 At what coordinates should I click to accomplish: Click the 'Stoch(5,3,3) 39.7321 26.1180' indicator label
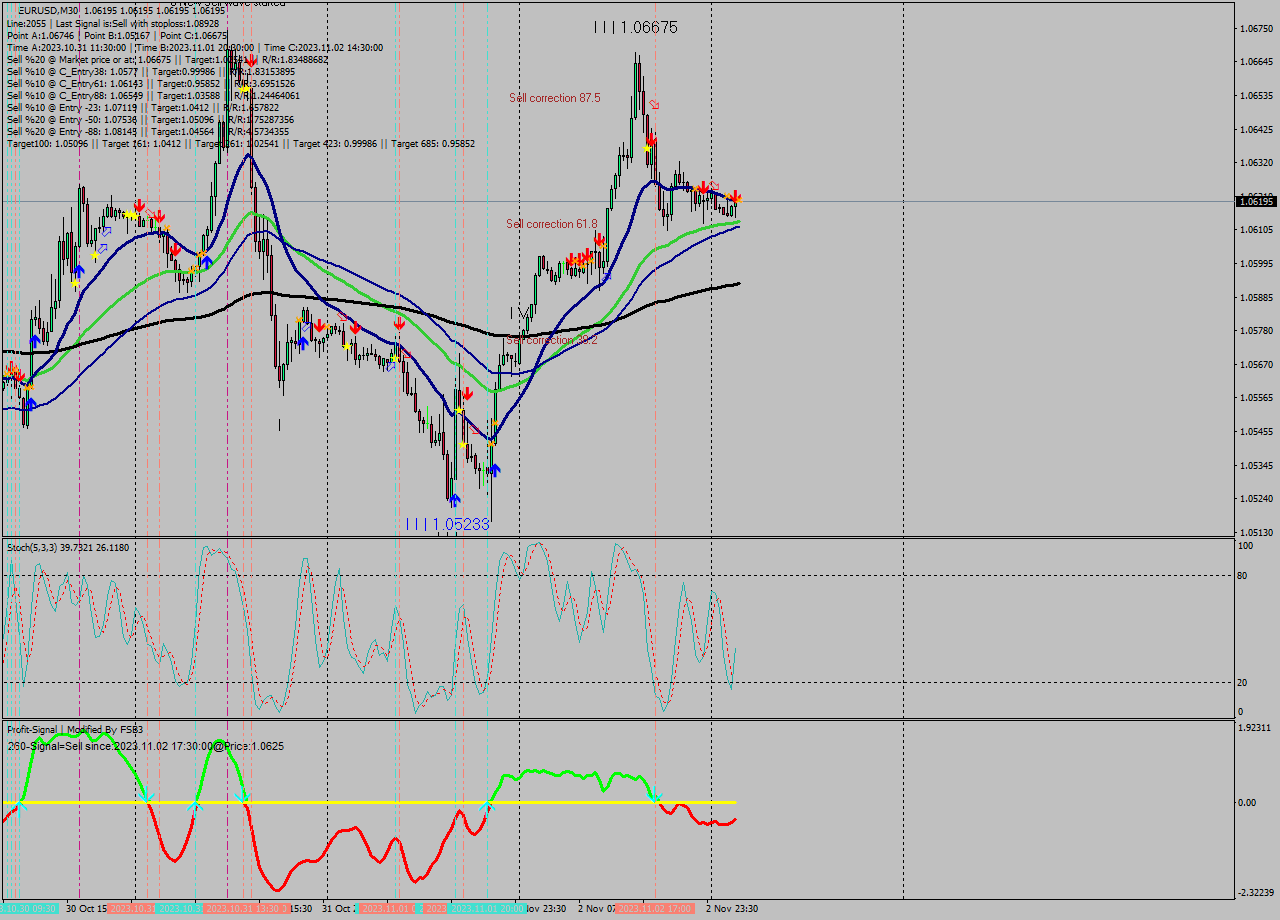(68, 547)
